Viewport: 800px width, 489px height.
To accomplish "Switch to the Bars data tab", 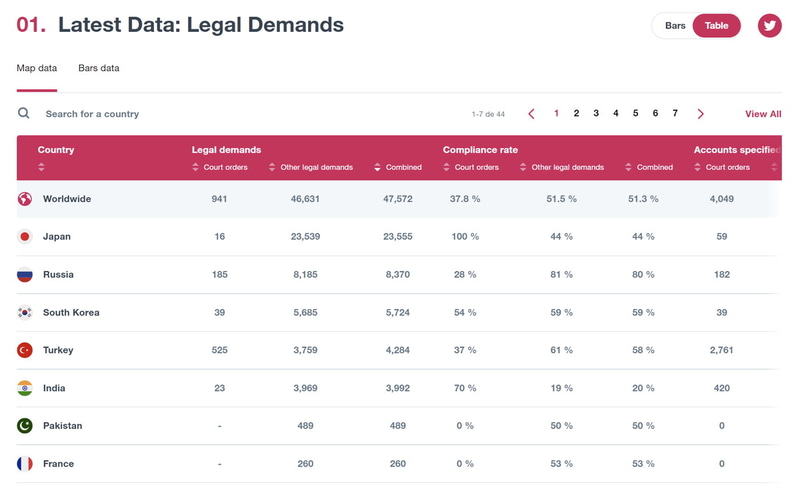I will [x=99, y=68].
